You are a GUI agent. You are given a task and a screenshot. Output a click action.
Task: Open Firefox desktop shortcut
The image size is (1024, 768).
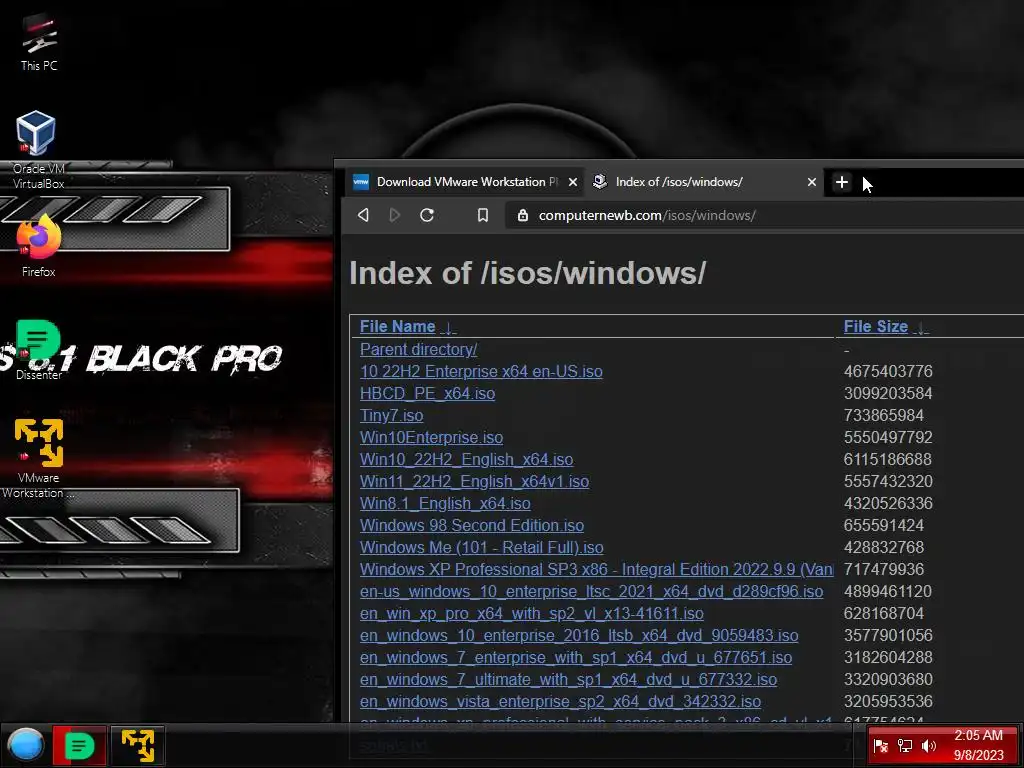pyautogui.click(x=39, y=246)
